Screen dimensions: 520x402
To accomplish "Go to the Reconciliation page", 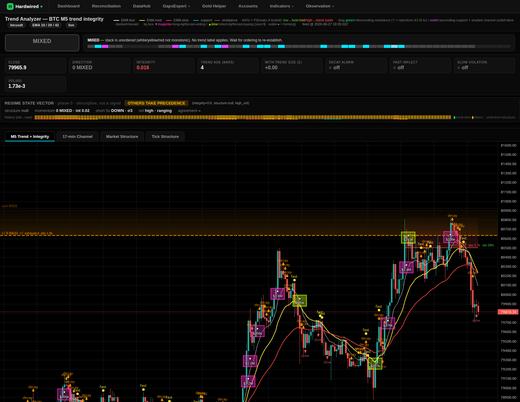I will (x=106, y=6).
